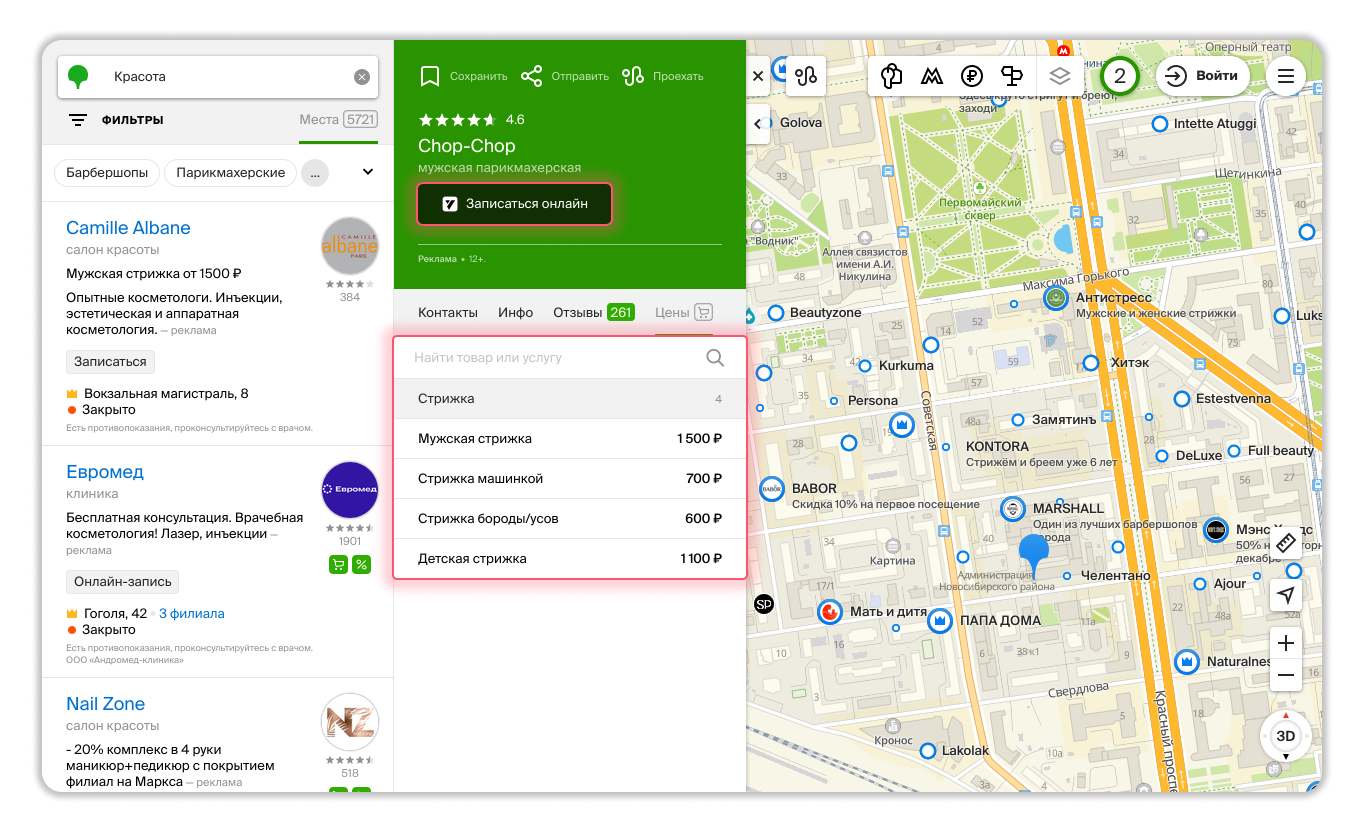Select the Детская стрижка row
Screen dimensions: 1364x831
click(x=570, y=559)
